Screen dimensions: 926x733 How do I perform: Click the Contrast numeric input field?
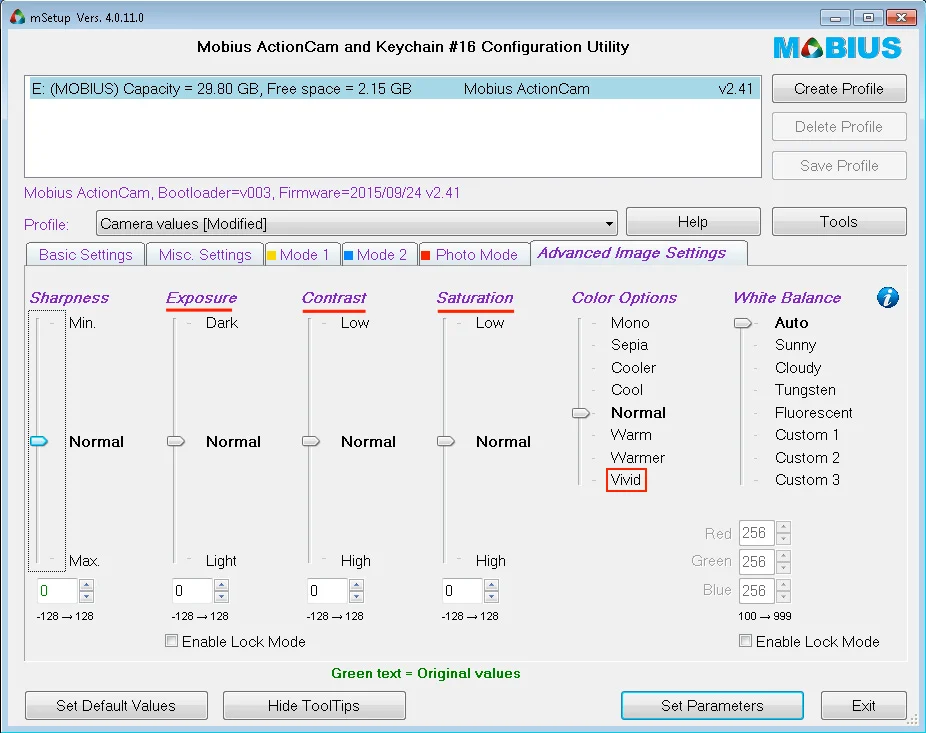[x=327, y=591]
